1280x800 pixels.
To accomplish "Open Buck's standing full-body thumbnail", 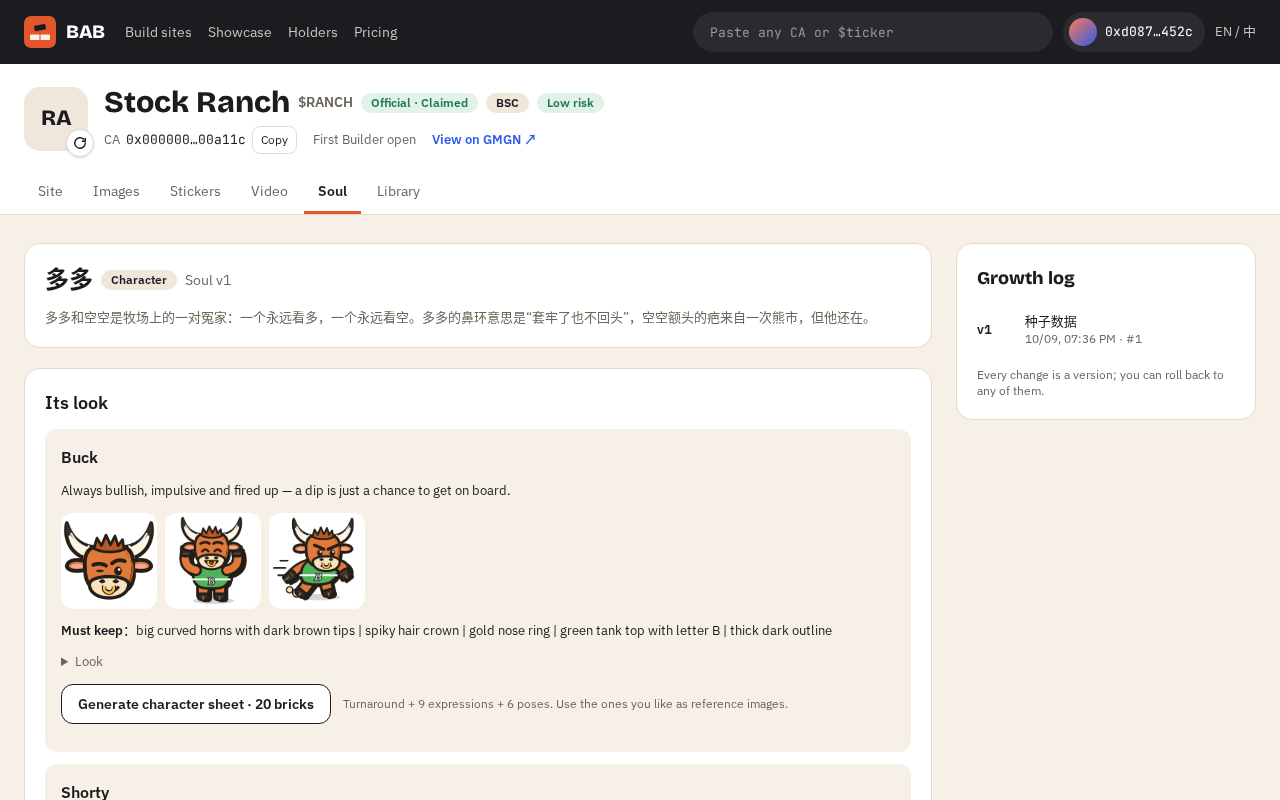I will coord(213,561).
